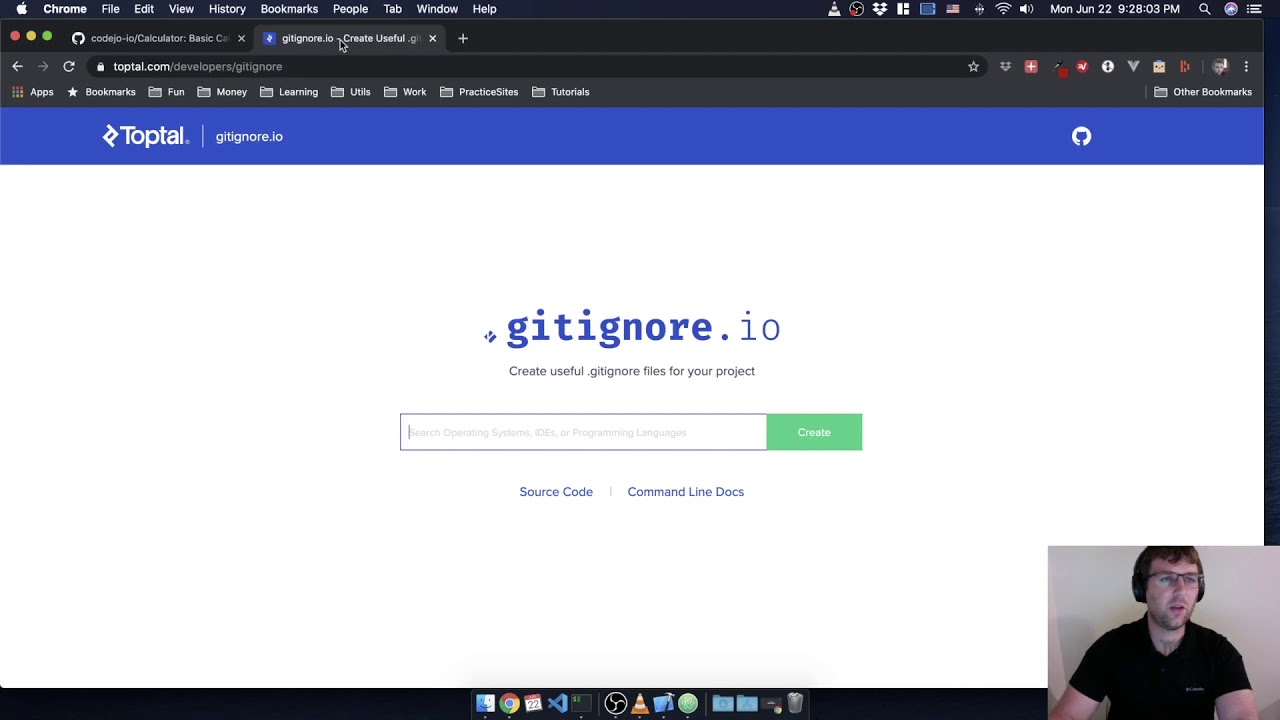Open the File menu
The height and width of the screenshot is (720, 1280).
click(110, 9)
